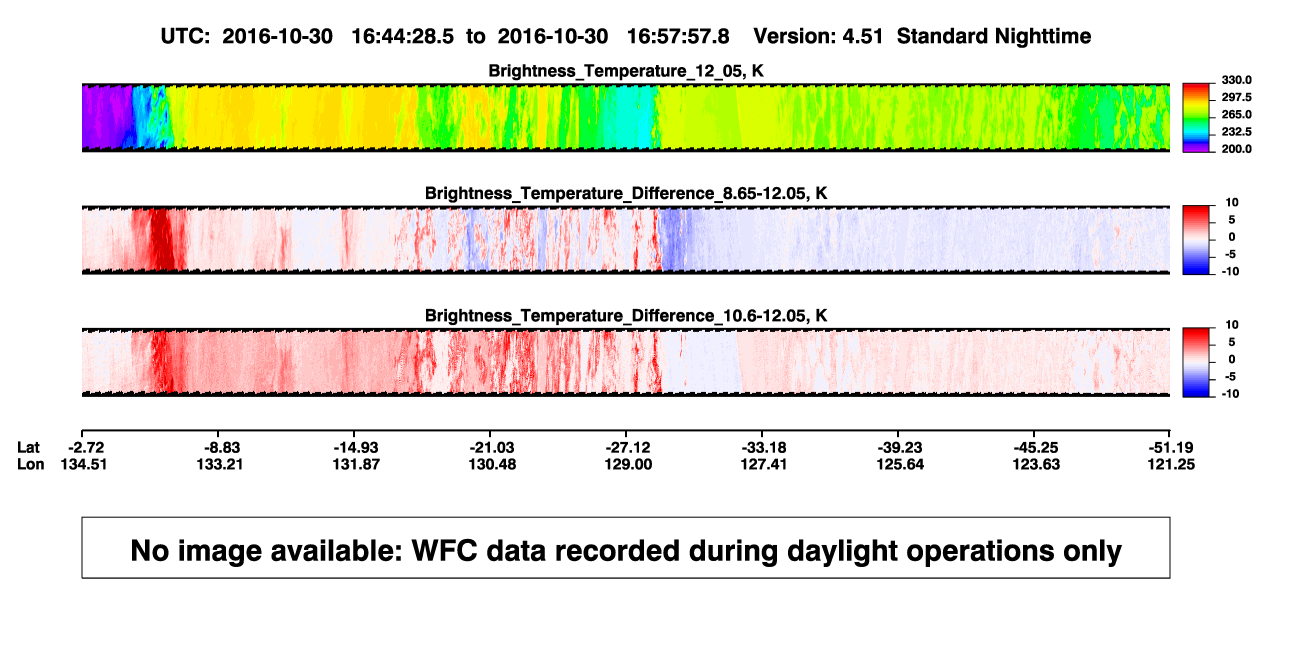Click longitude value 131.87
1300x667 pixels.
[x=354, y=464]
